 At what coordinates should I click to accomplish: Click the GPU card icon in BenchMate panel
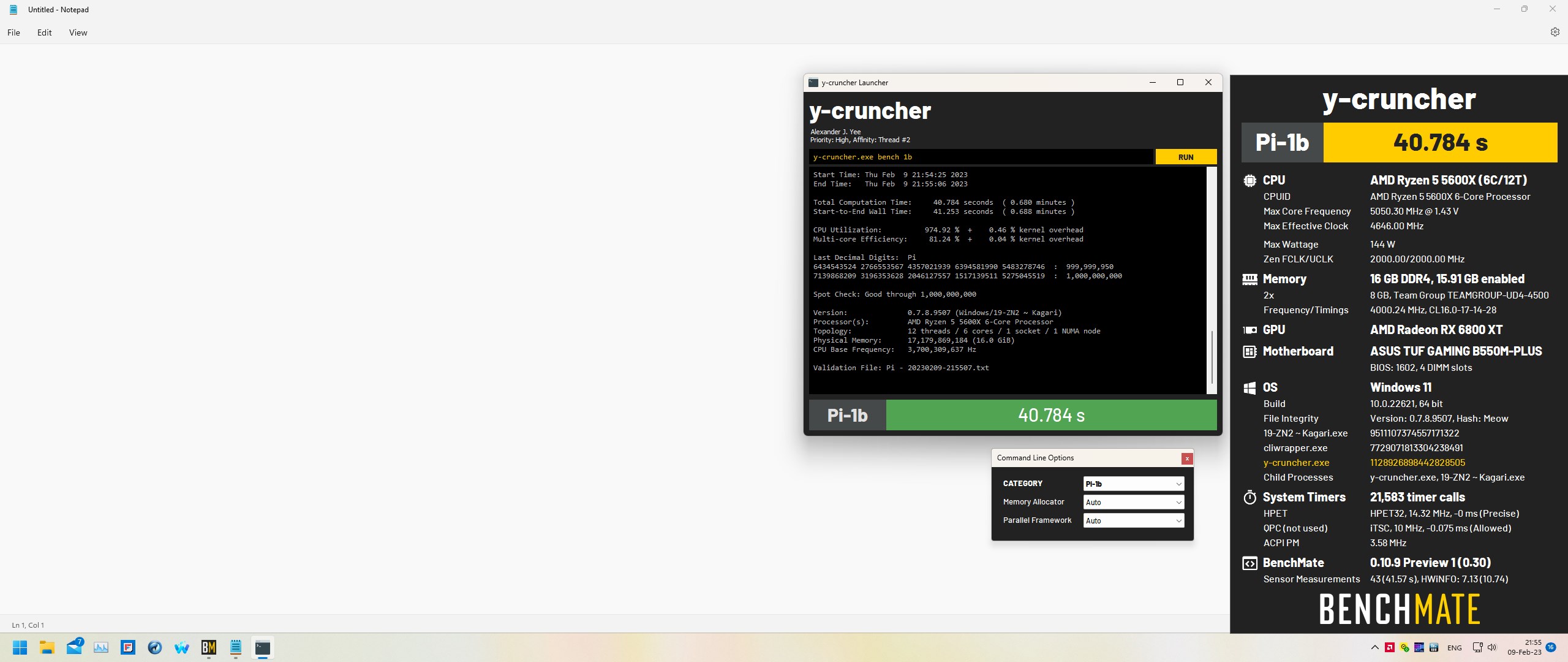point(1249,330)
